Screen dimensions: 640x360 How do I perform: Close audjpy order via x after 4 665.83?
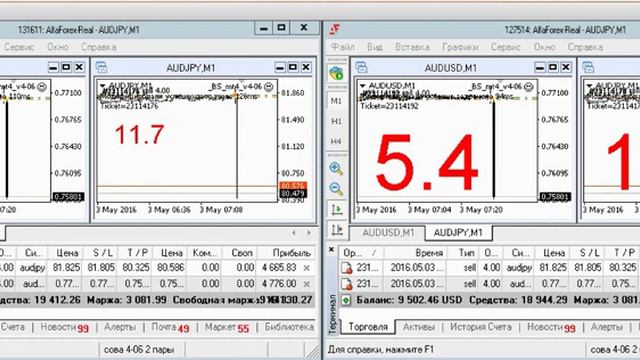coord(307,268)
